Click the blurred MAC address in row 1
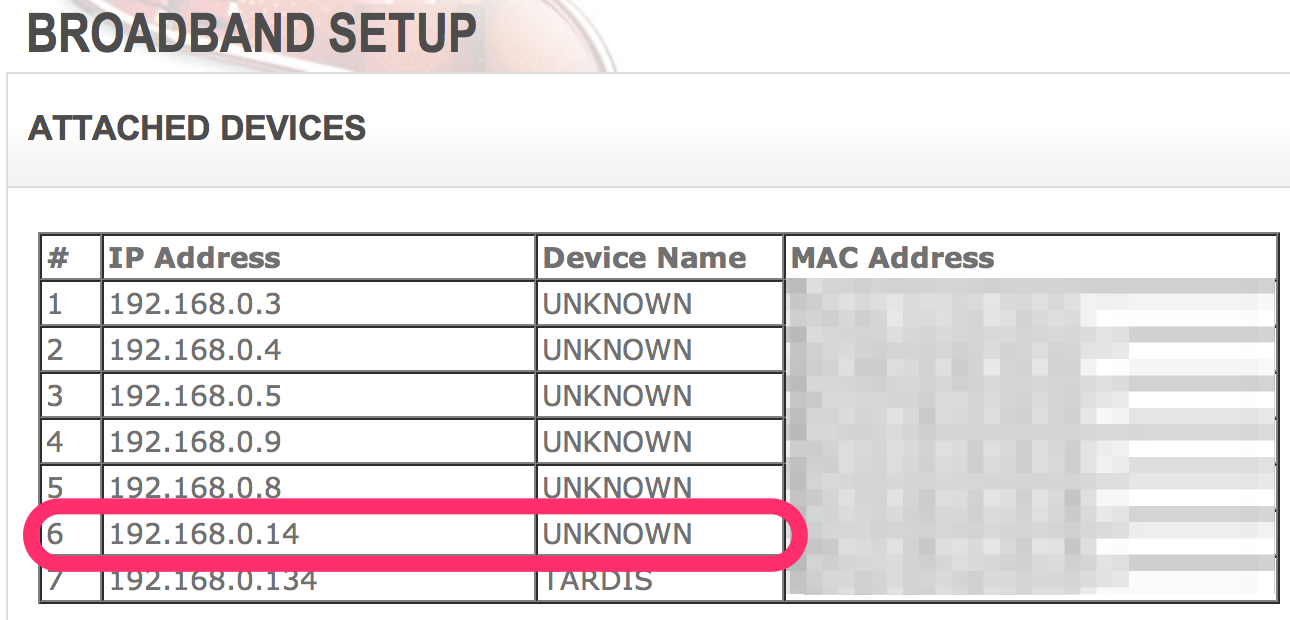 click(x=1030, y=304)
